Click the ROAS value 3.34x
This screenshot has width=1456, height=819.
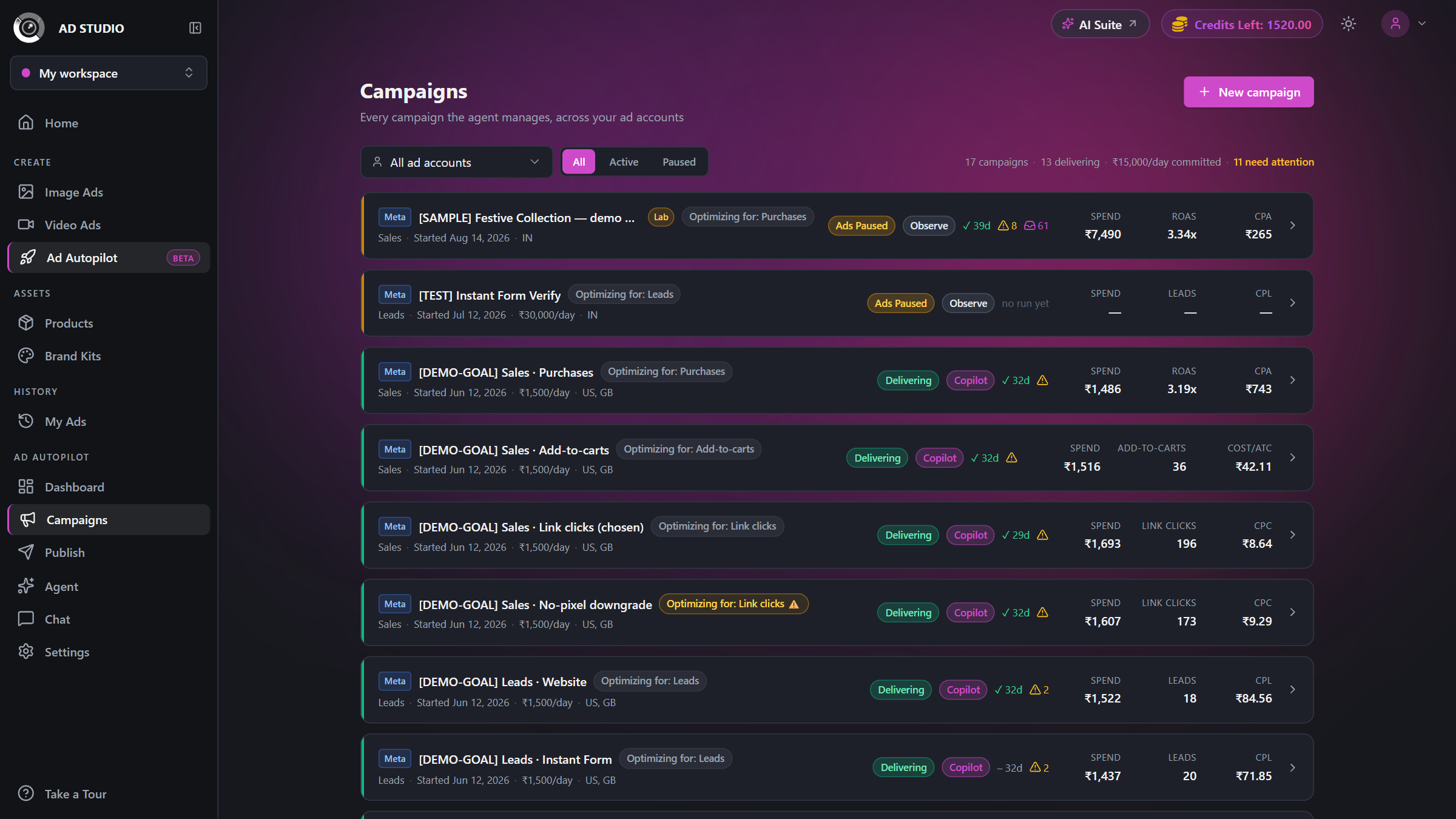[1182, 234]
